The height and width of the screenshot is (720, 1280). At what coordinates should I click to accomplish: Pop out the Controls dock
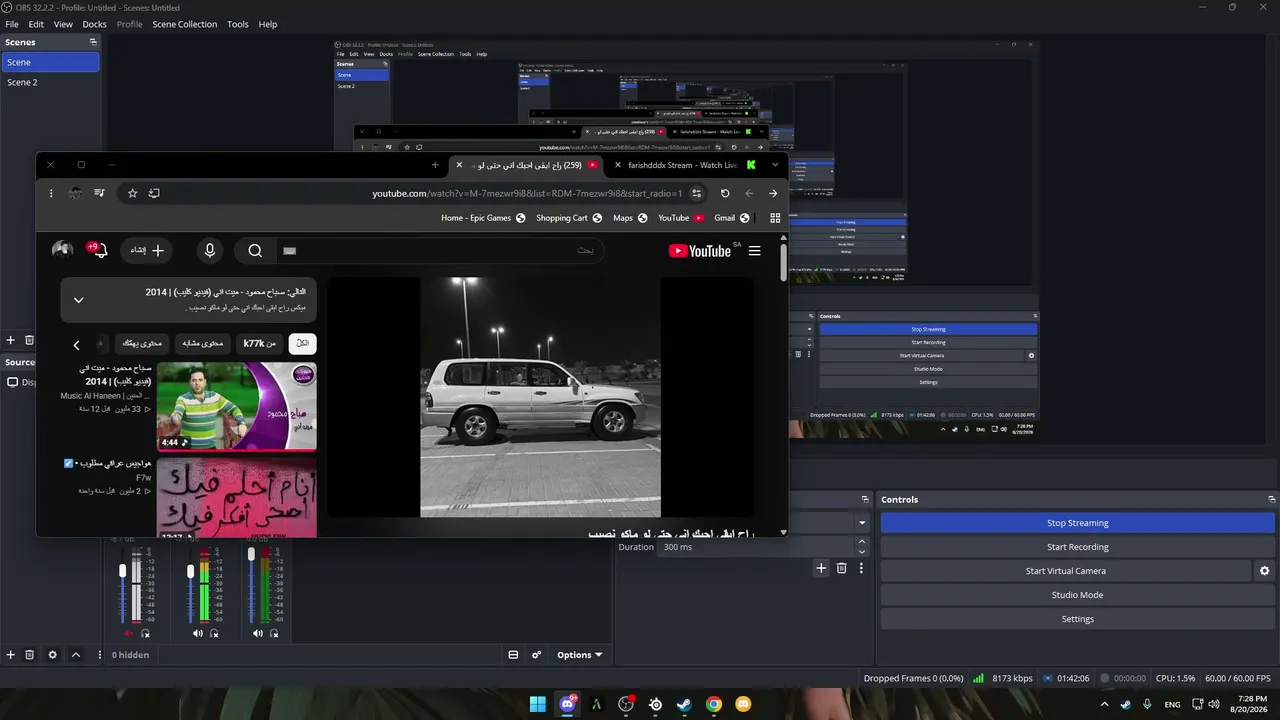click(1272, 499)
